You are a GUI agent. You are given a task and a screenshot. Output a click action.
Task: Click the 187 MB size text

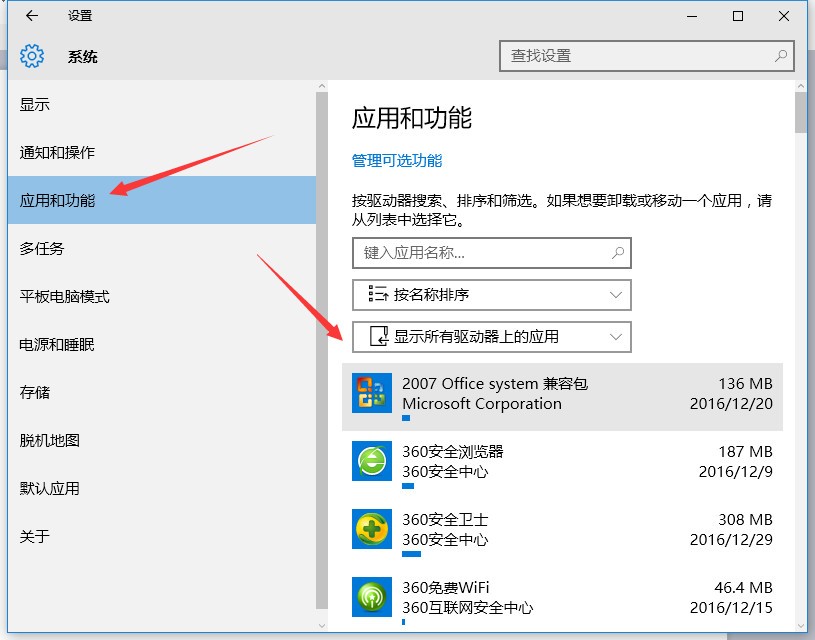[745, 452]
